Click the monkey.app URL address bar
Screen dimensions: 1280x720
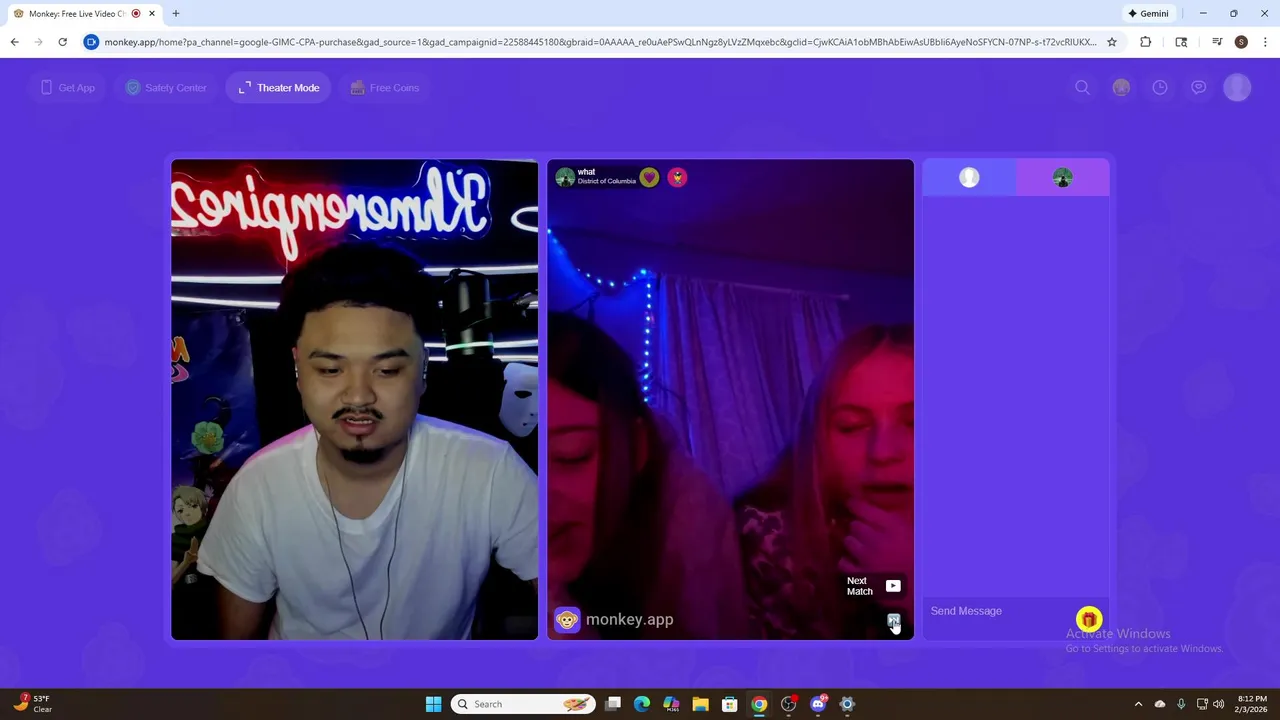[600, 42]
